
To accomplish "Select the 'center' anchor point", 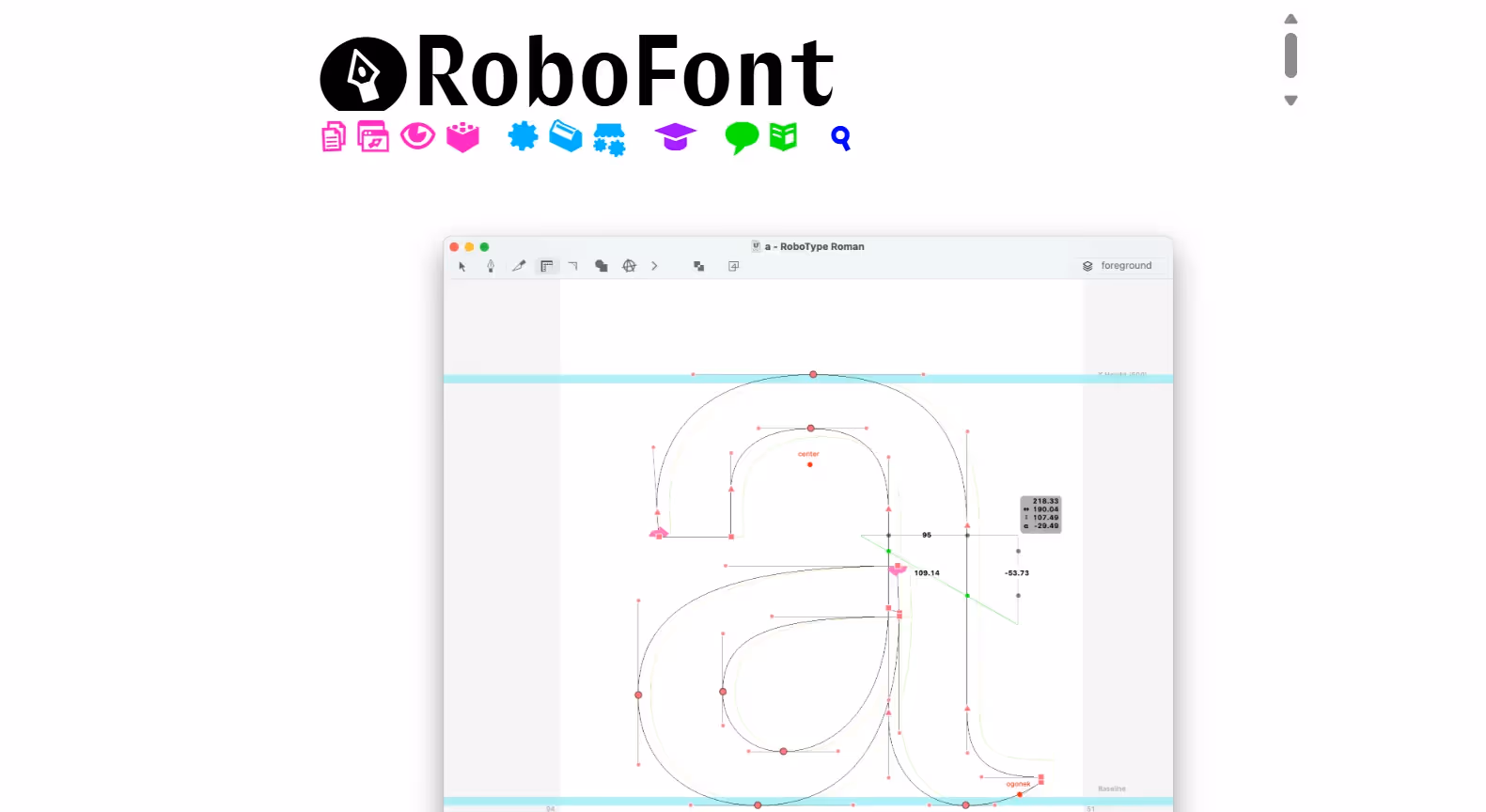I will pyautogui.click(x=809, y=464).
